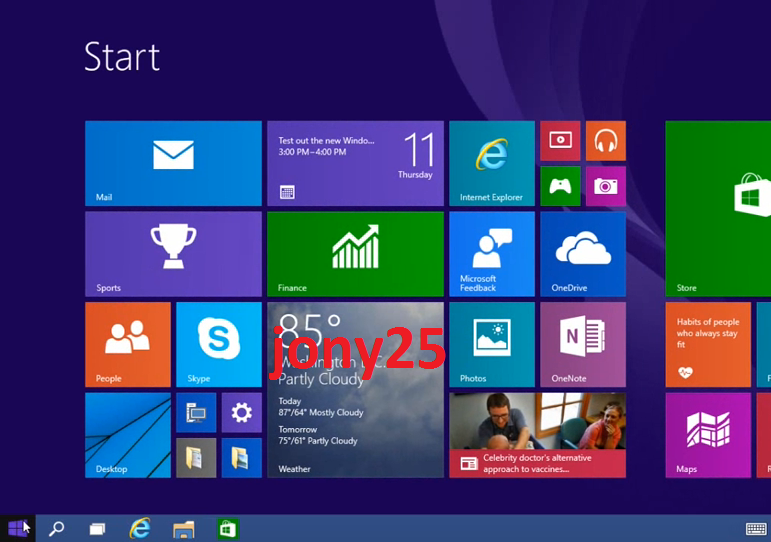
Task: Open the Calendar tile showing Thursday 11
Action: (355, 163)
